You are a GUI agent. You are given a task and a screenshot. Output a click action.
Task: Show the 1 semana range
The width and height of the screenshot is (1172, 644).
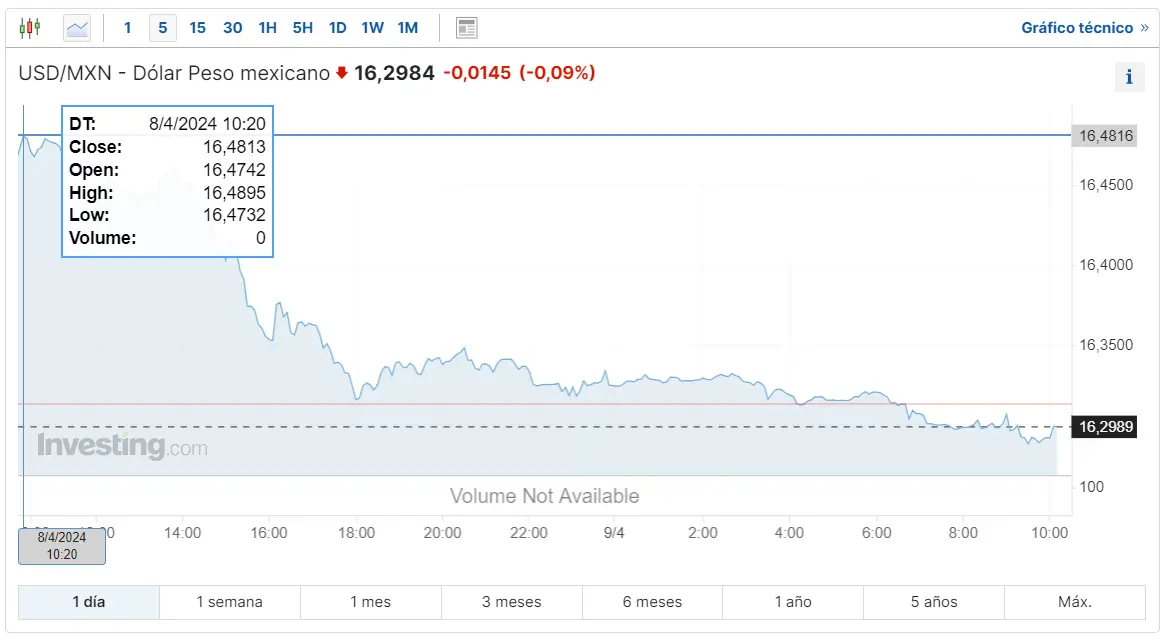[229, 602]
